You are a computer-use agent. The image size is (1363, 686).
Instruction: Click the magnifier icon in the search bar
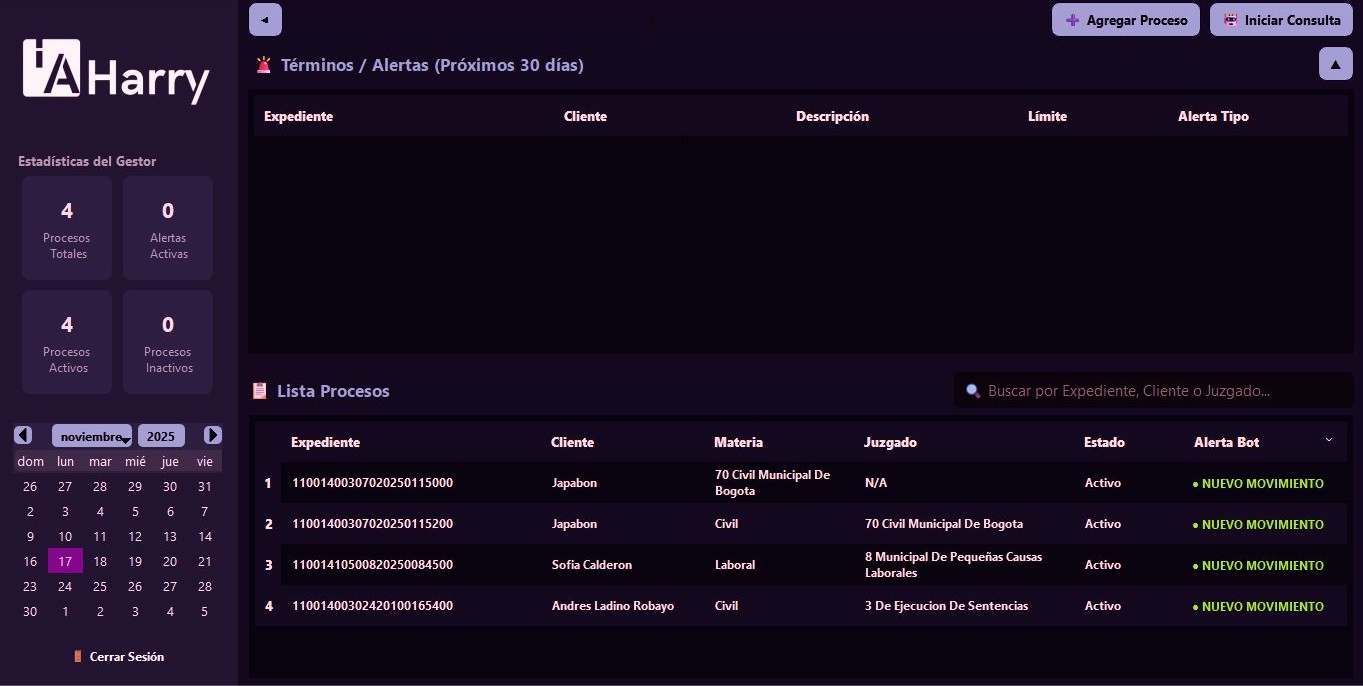(x=972, y=391)
